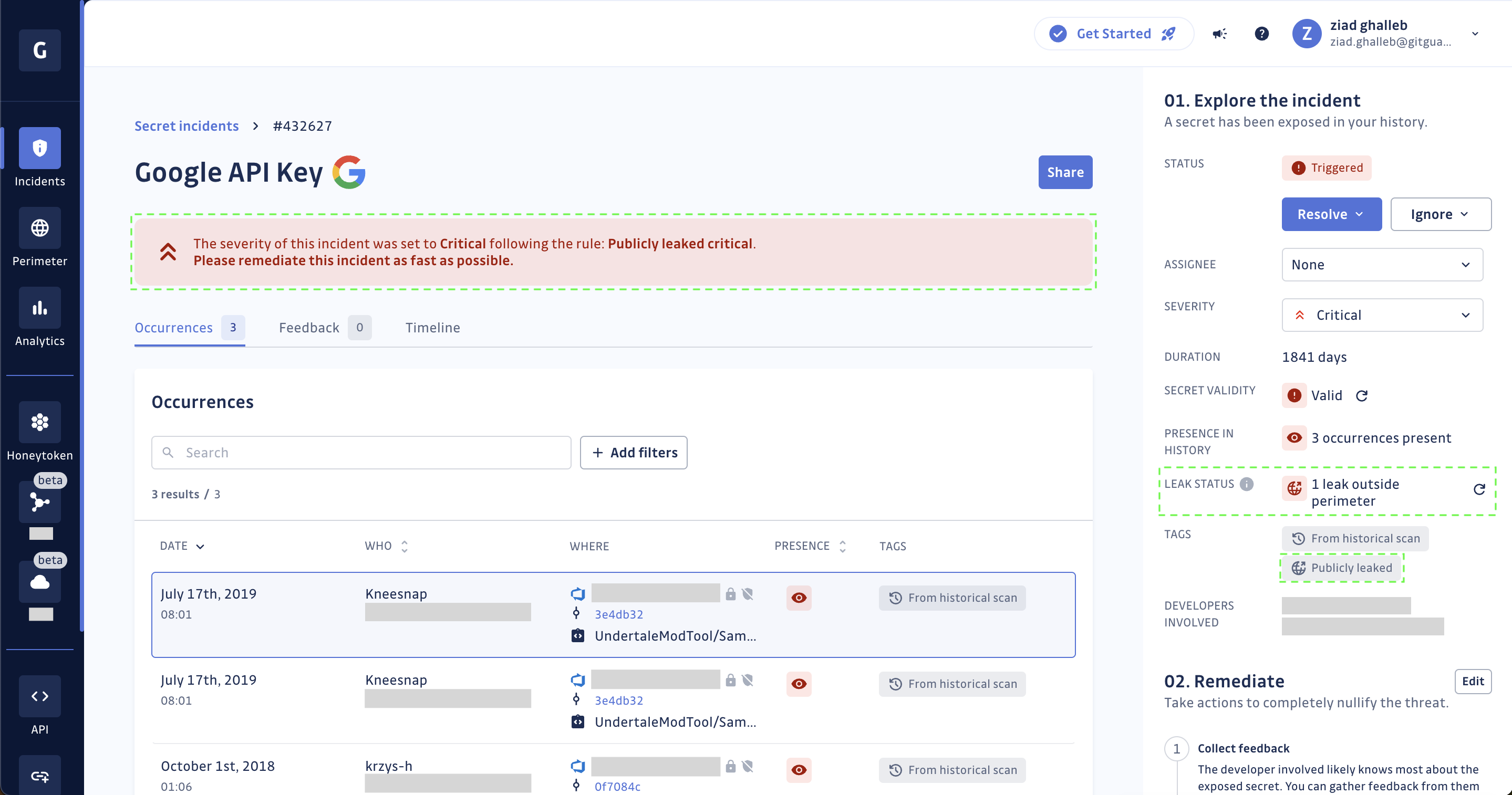Click the Add filters button
1512x795 pixels.
coord(633,452)
